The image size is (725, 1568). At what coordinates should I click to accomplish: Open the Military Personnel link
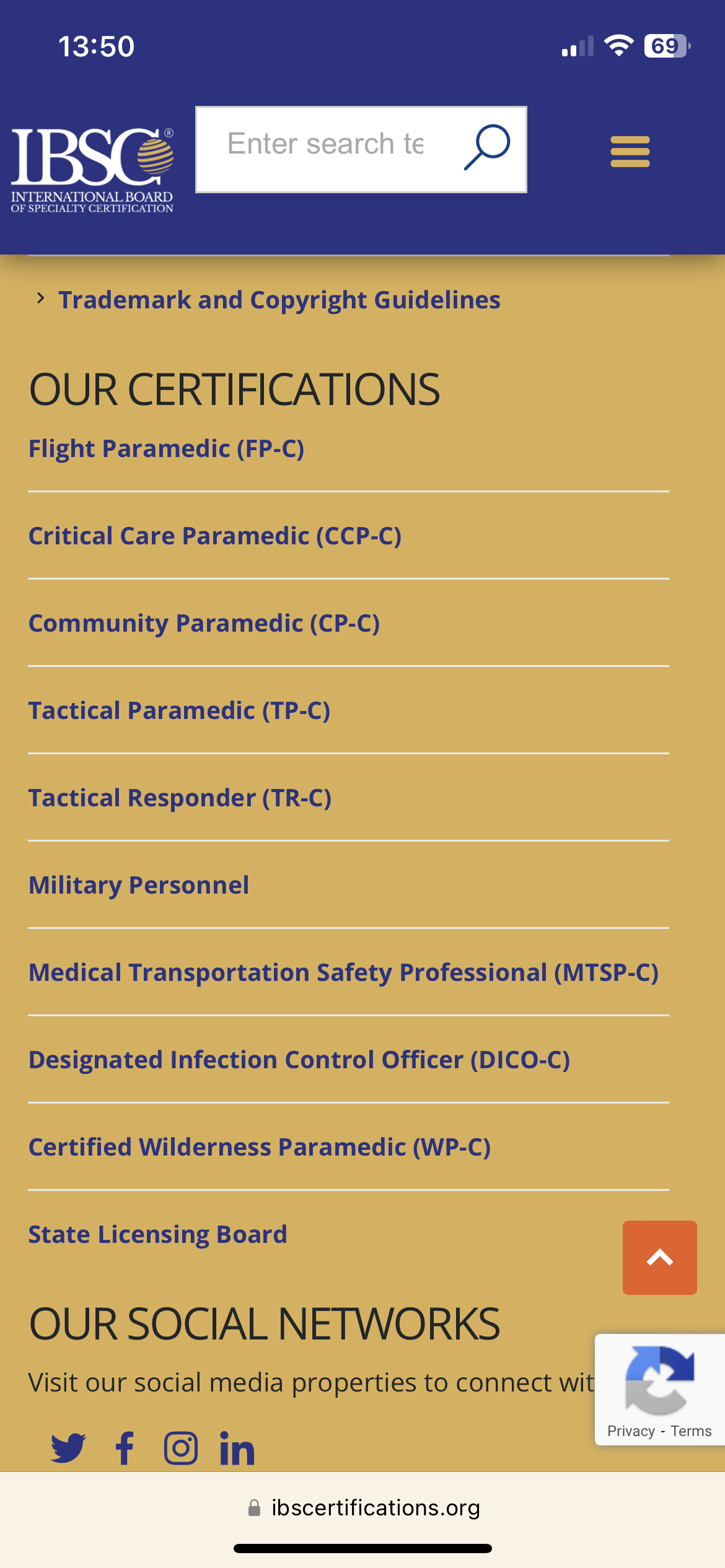pyautogui.click(x=139, y=885)
